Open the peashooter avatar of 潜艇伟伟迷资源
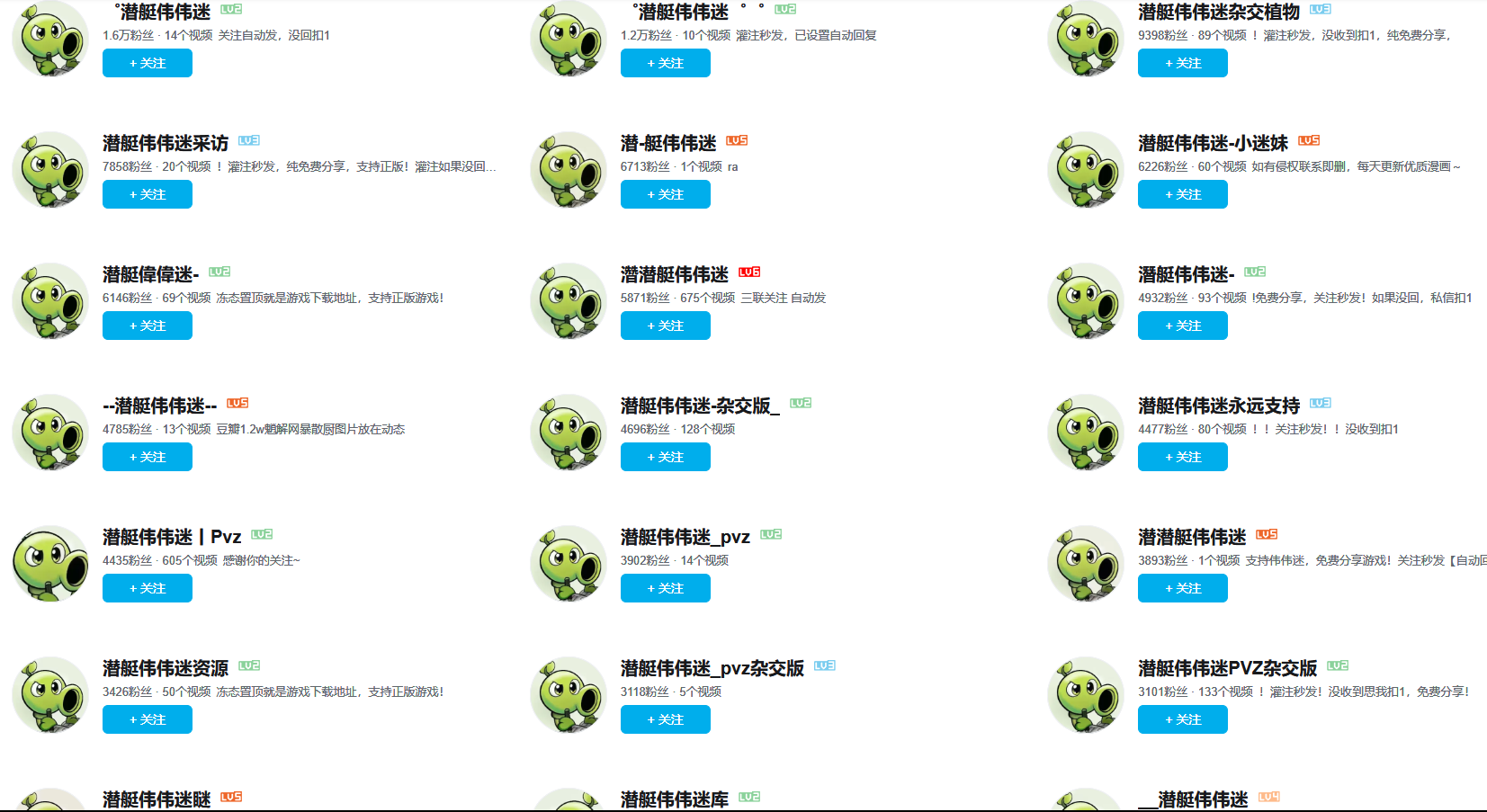This screenshot has width=1487, height=812. [50, 695]
